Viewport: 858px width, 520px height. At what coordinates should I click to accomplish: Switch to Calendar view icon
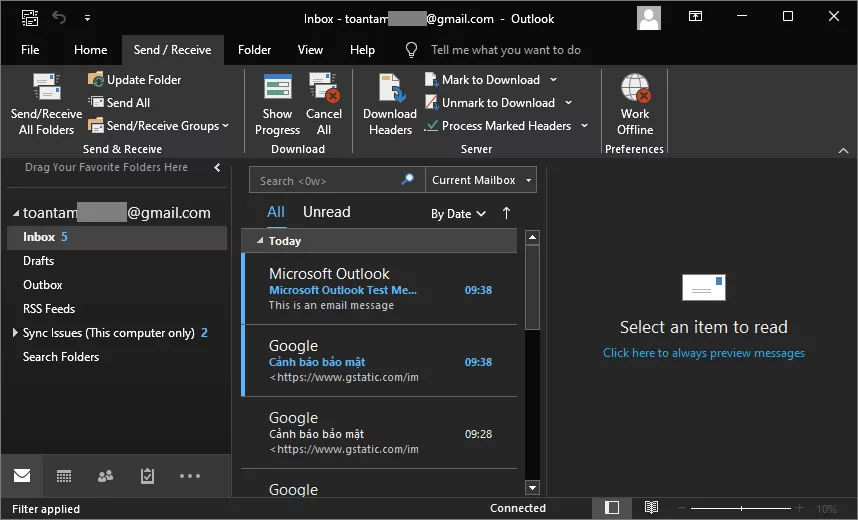pos(64,476)
